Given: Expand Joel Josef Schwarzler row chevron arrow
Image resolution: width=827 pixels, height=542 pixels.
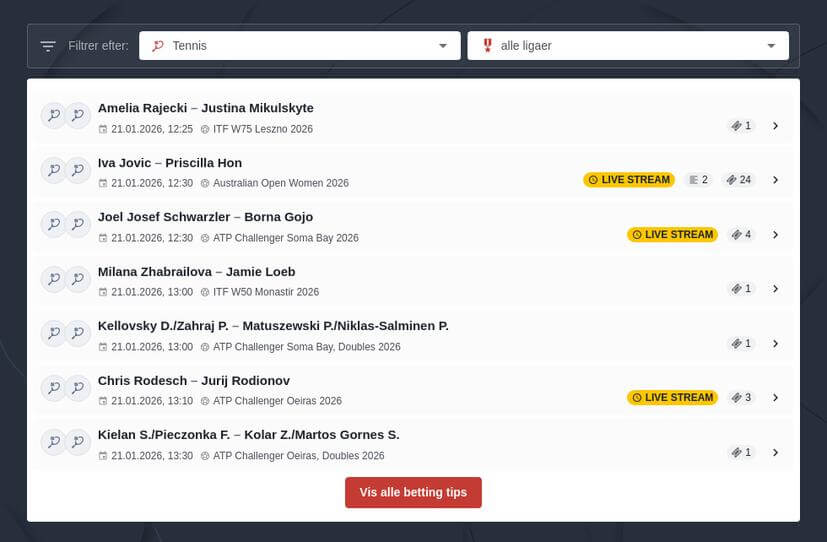Looking at the screenshot, I should click(775, 235).
